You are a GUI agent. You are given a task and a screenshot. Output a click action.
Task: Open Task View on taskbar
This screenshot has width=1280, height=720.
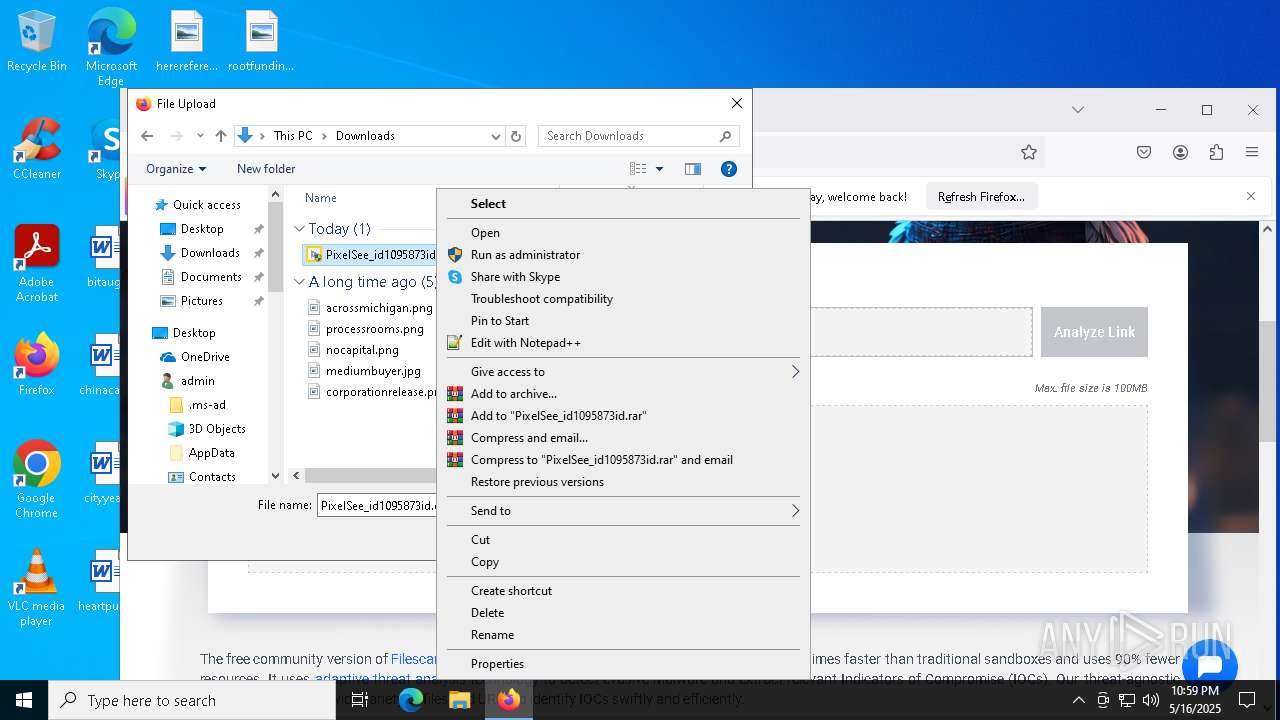point(360,700)
